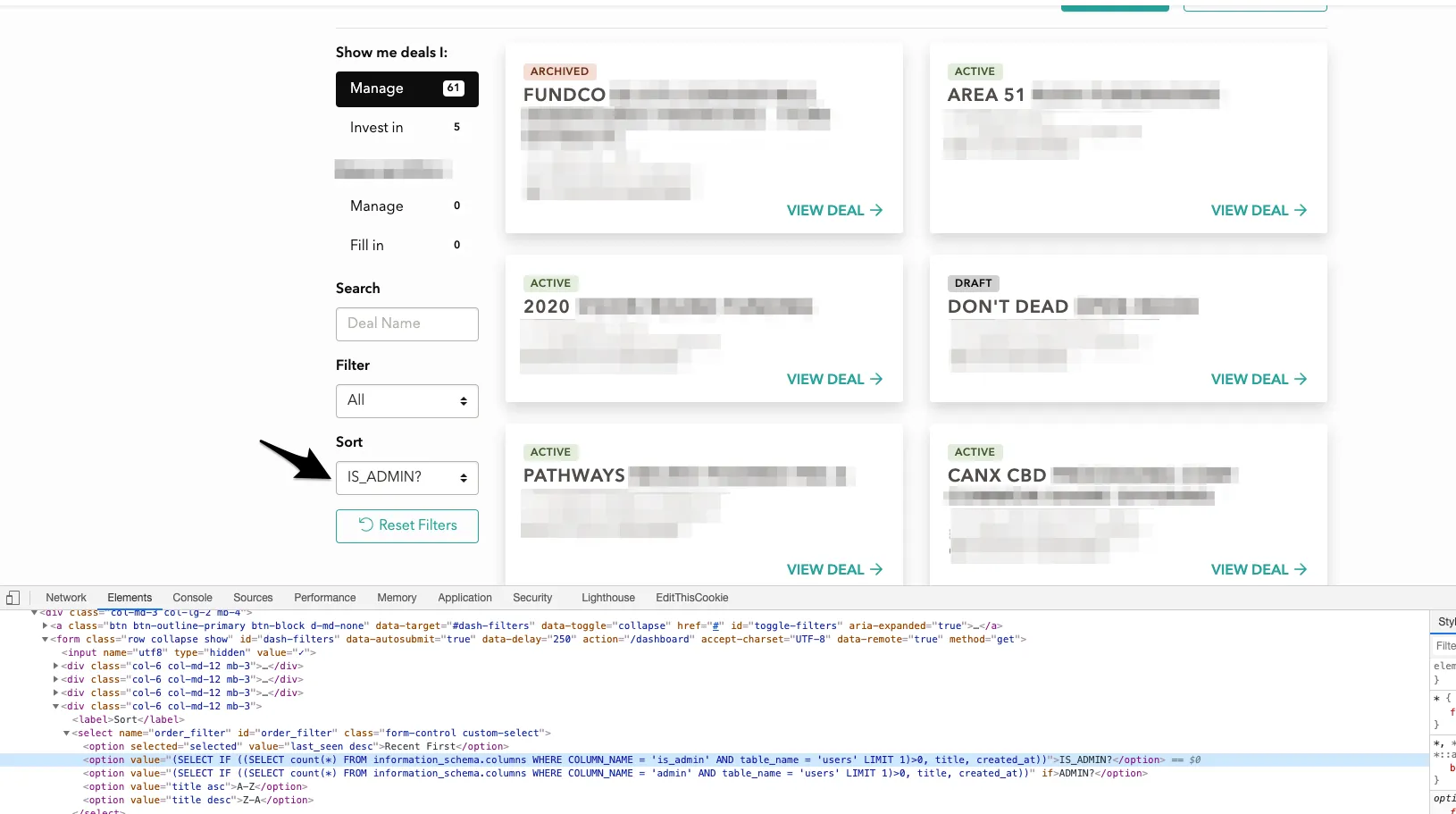This screenshot has height=814, width=1456.
Task: Open the EditThisCookie panel
Action: pos(691,597)
